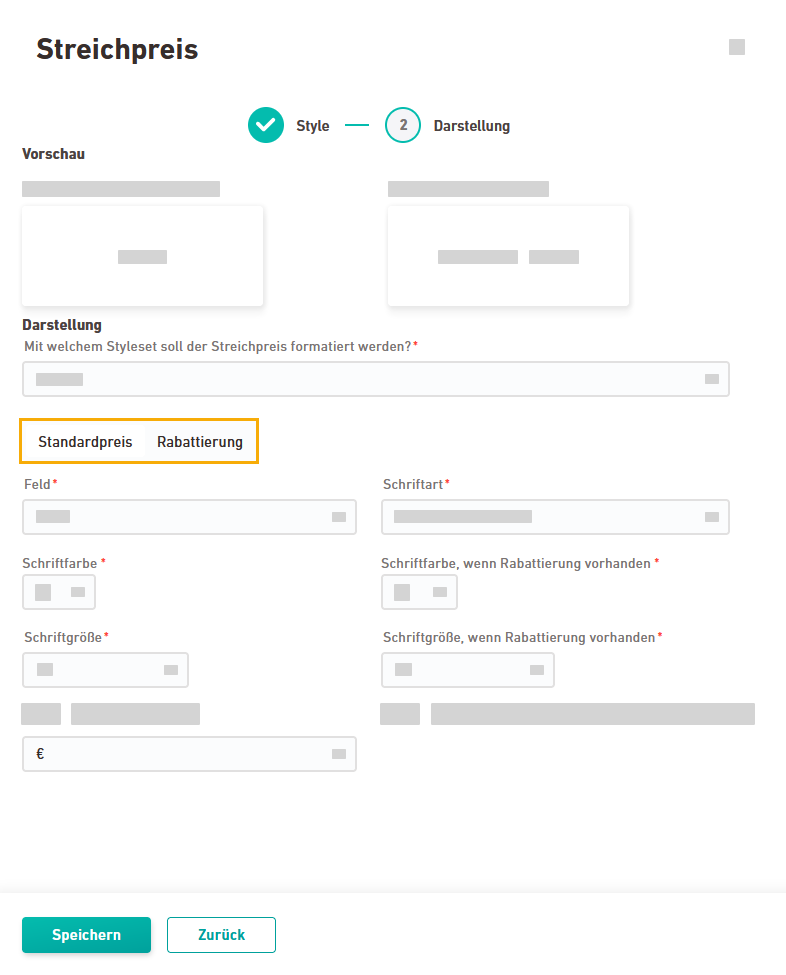Click the completed Style step checkmark icon
Image resolution: width=786 pixels, height=975 pixels.
pos(266,125)
